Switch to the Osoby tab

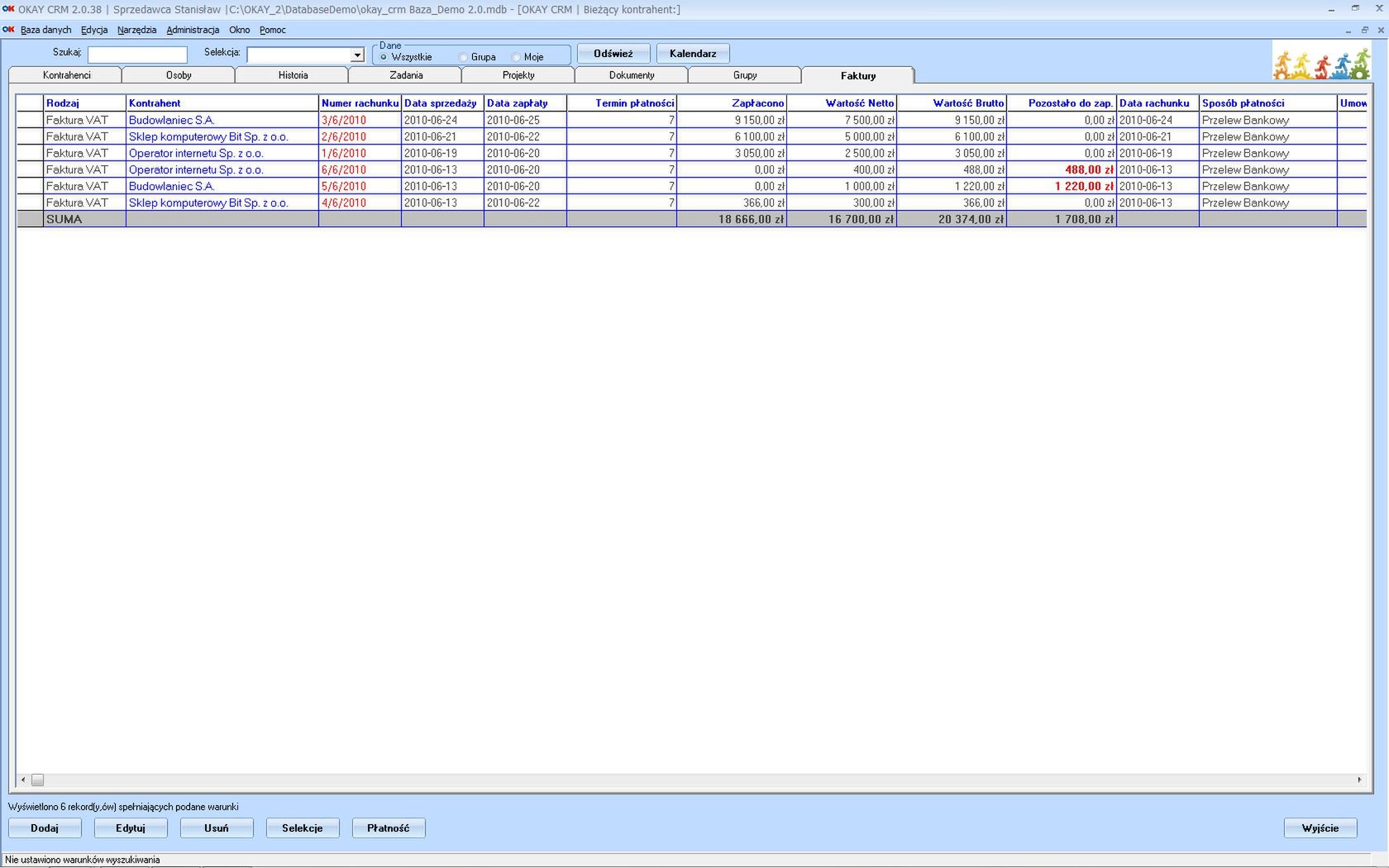click(179, 75)
